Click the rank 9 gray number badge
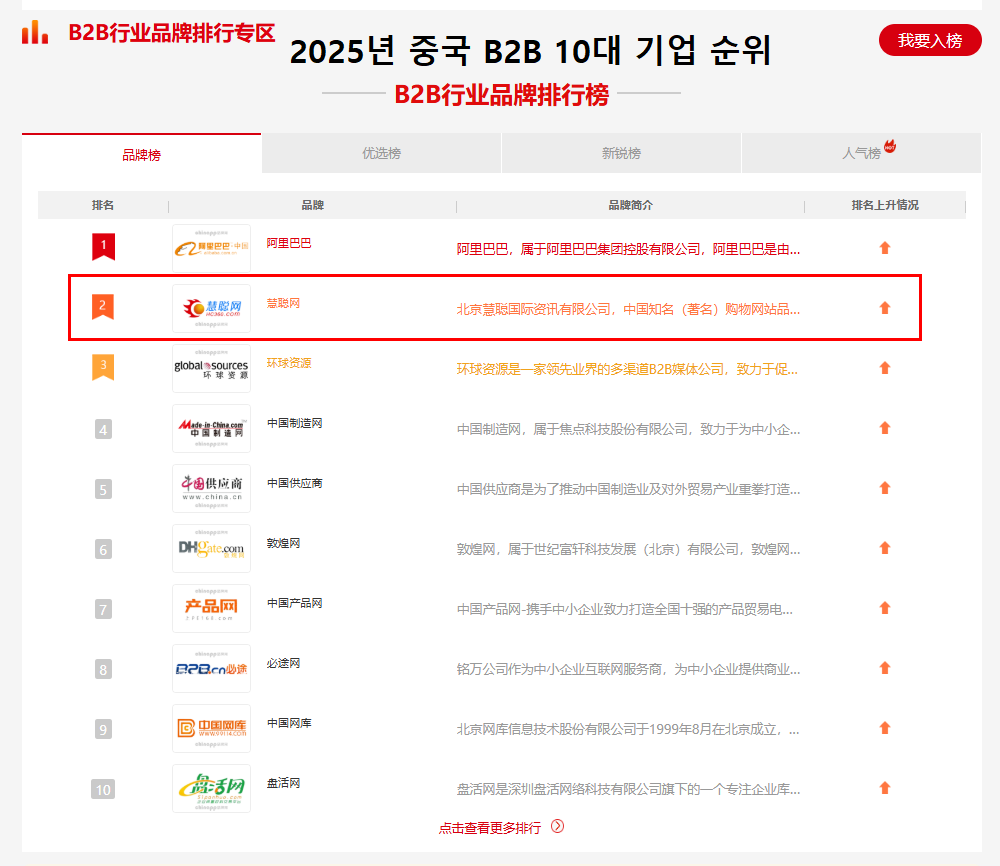Image resolution: width=1000 pixels, height=866 pixels. 103,729
